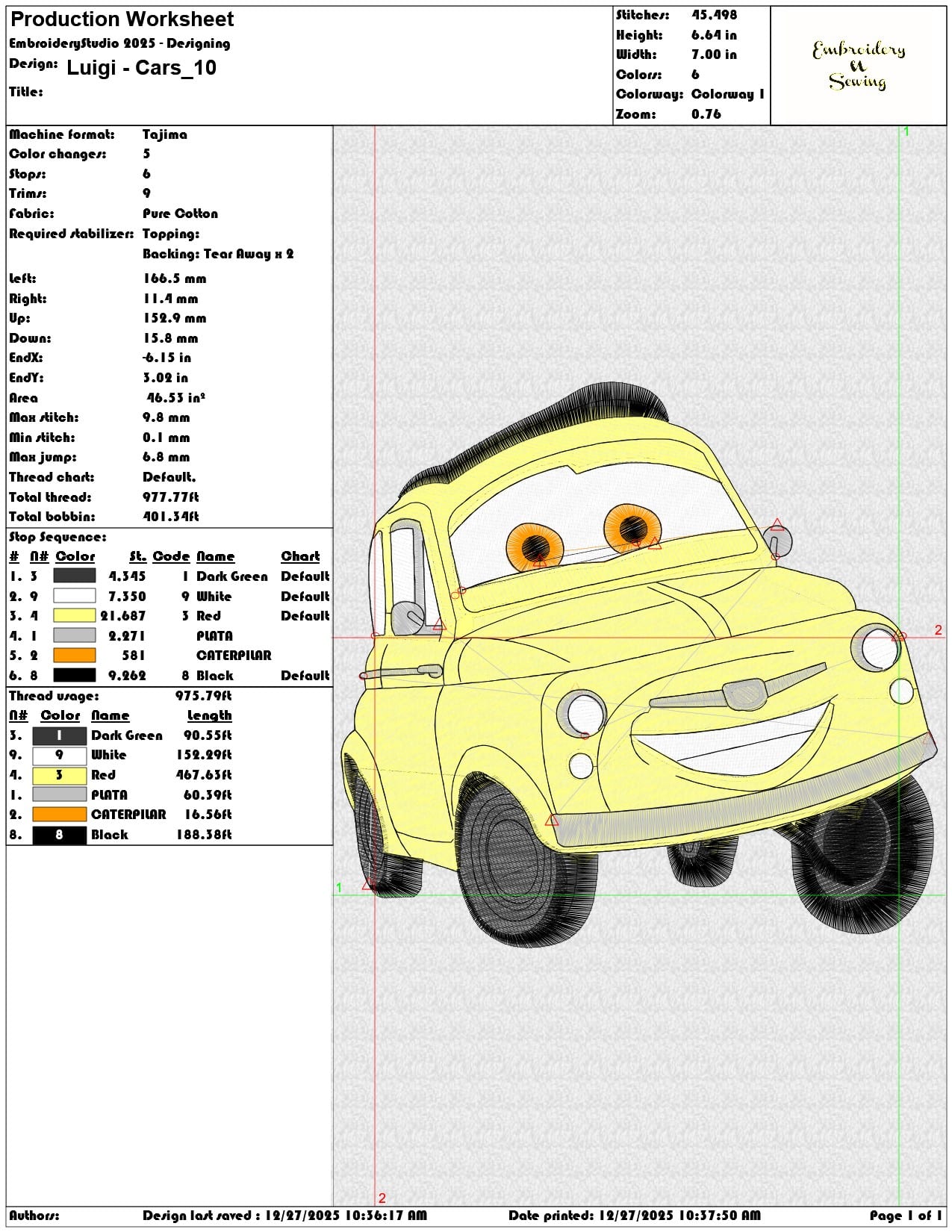Click the EndY value 3.02 in
The height and width of the screenshot is (1232, 952).
tap(165, 378)
